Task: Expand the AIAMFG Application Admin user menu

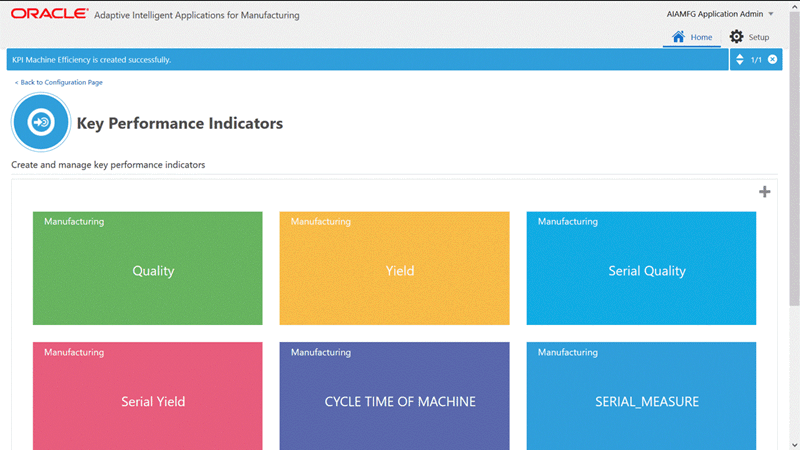Action: 720,14
